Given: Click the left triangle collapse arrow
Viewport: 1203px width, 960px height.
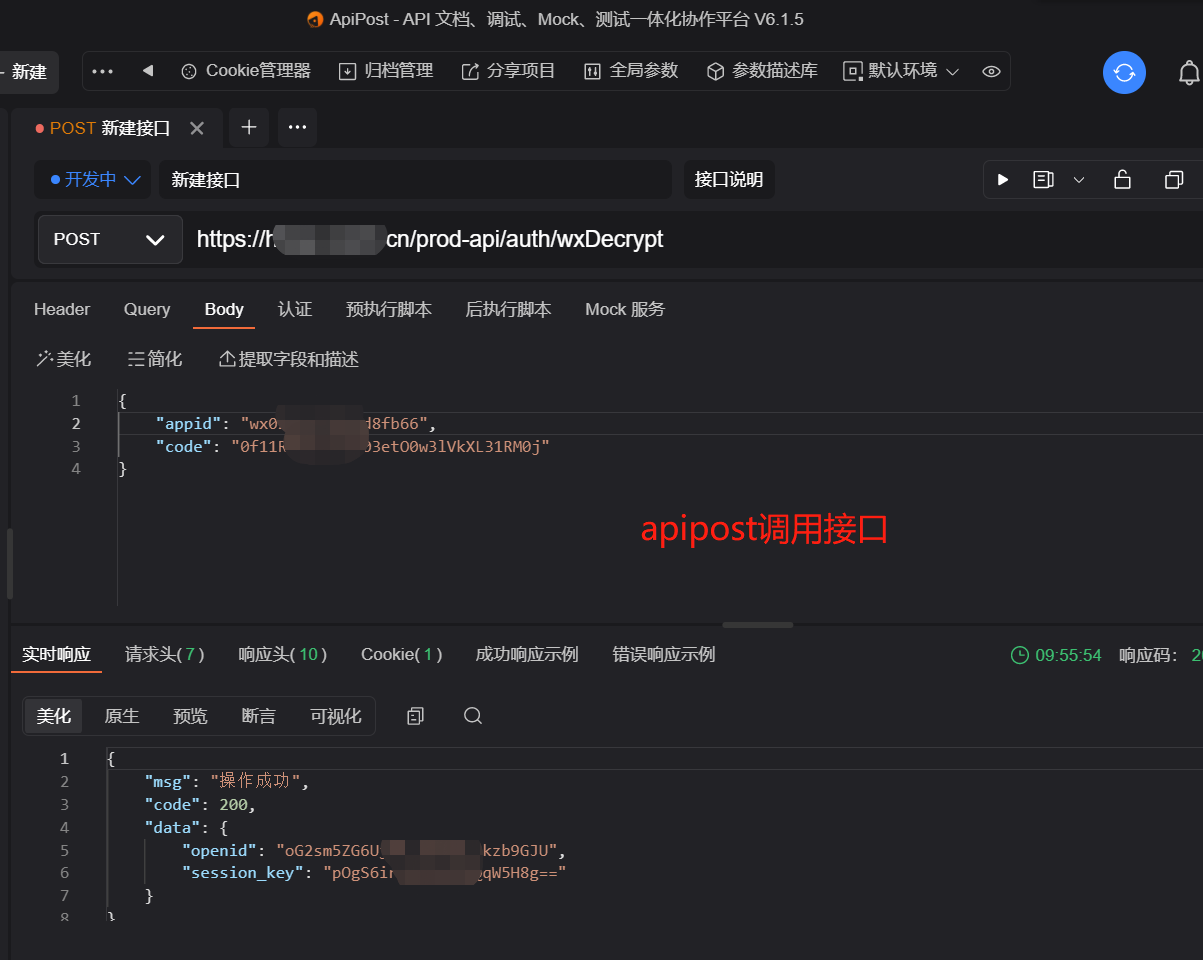Looking at the screenshot, I should point(148,71).
